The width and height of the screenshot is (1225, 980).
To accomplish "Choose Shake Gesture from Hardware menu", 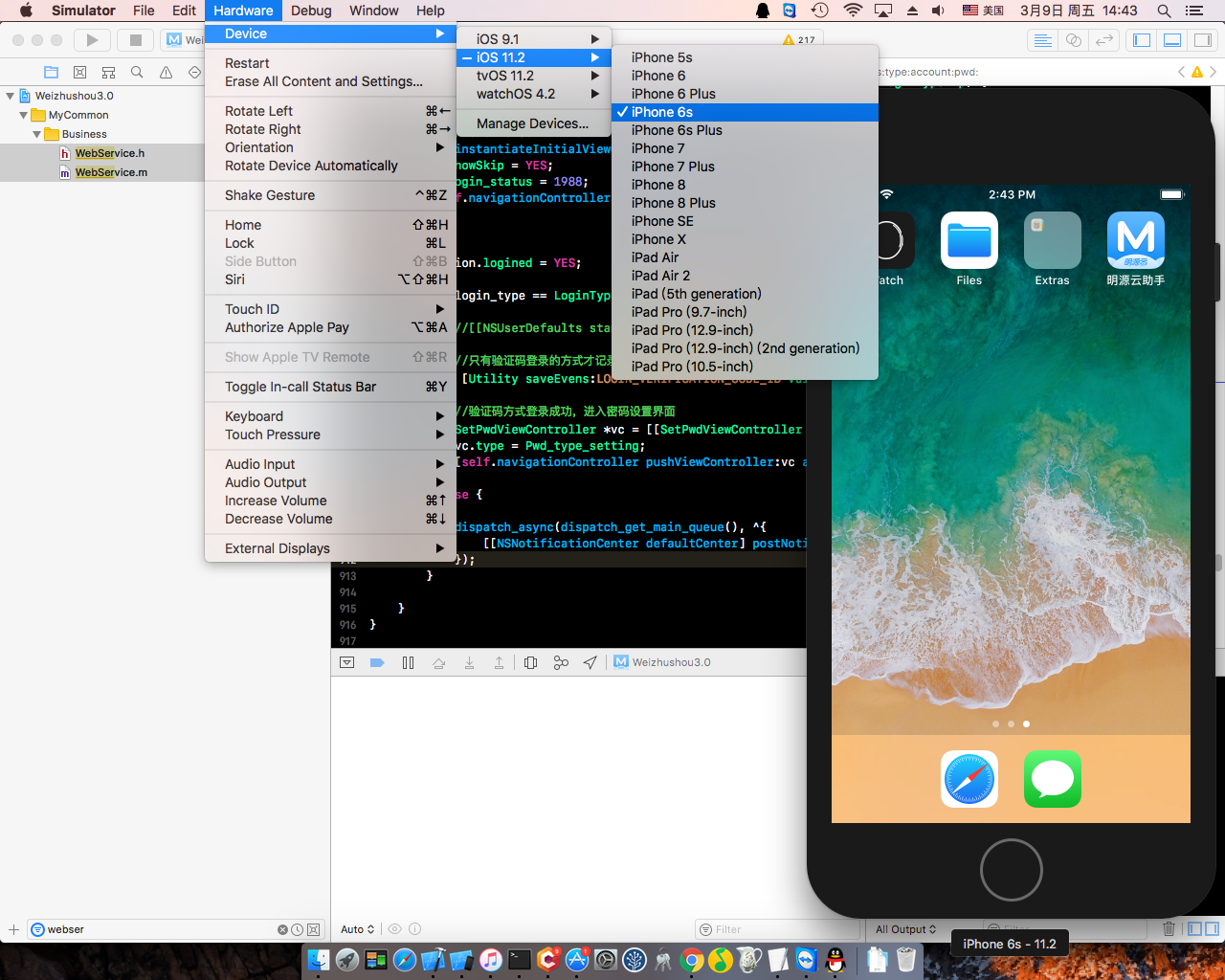I will (x=330, y=195).
